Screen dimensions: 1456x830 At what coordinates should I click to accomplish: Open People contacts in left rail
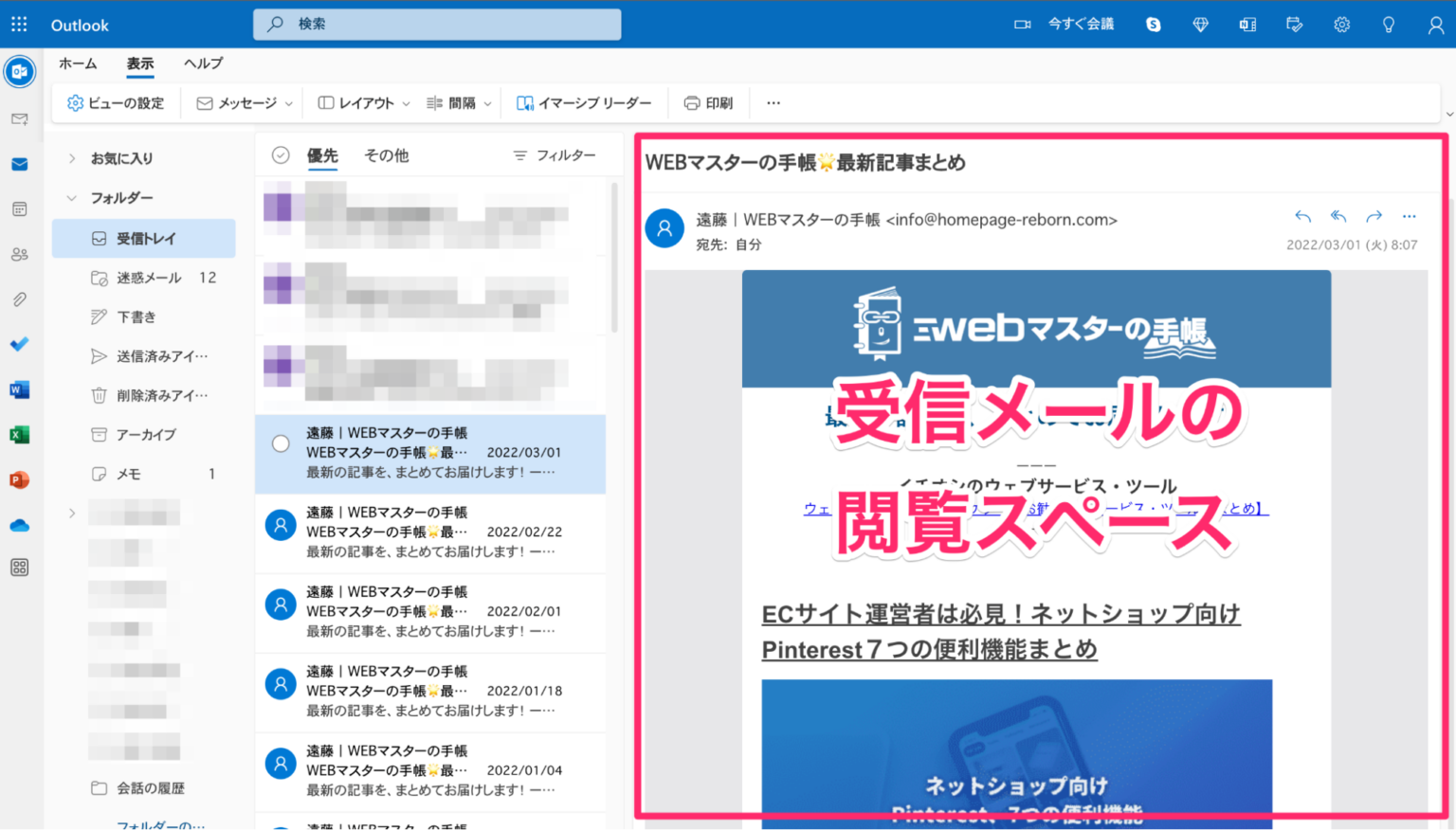point(19,254)
